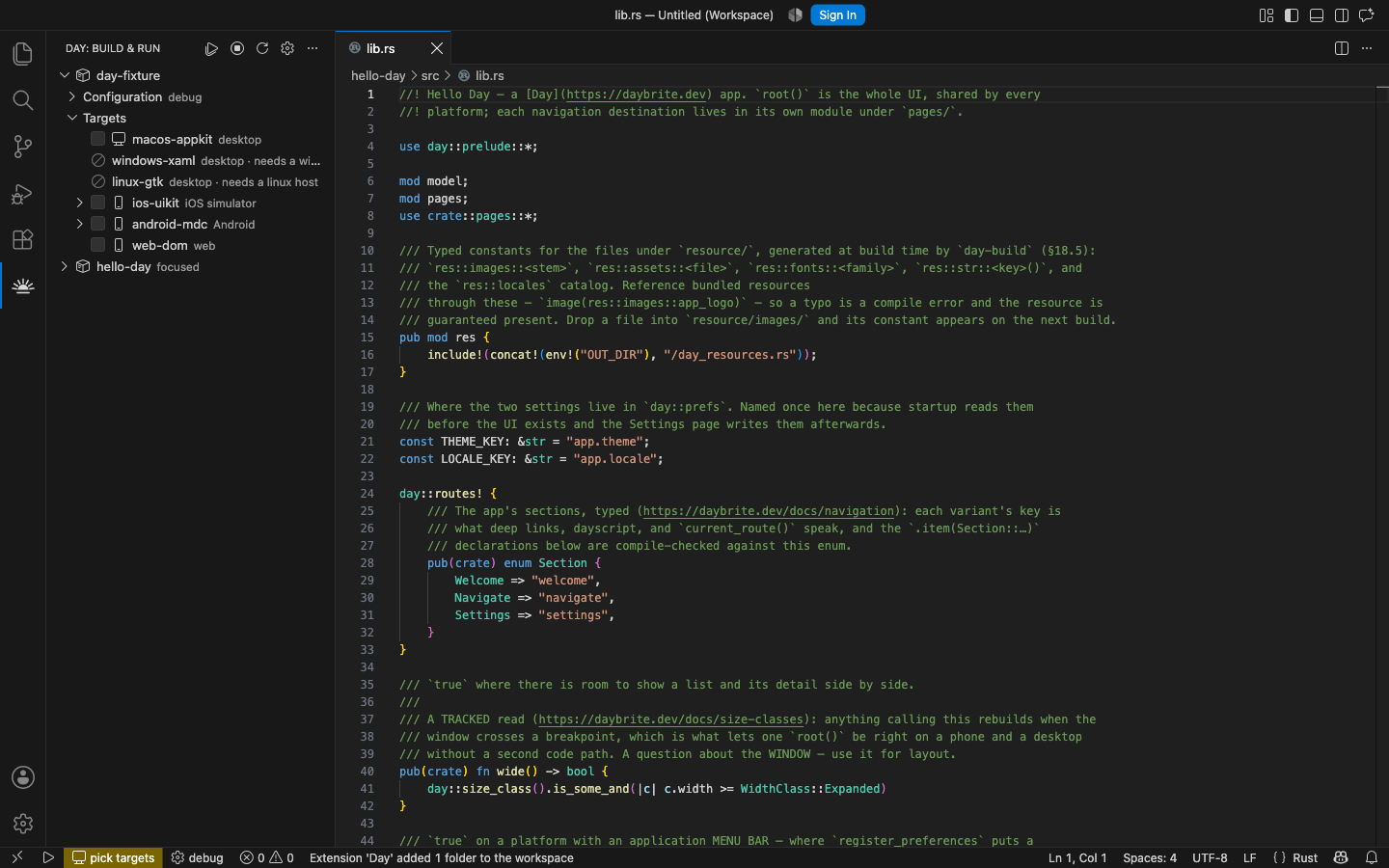Open the Run and Debug view
The height and width of the screenshot is (868, 1389).
tap(22, 193)
